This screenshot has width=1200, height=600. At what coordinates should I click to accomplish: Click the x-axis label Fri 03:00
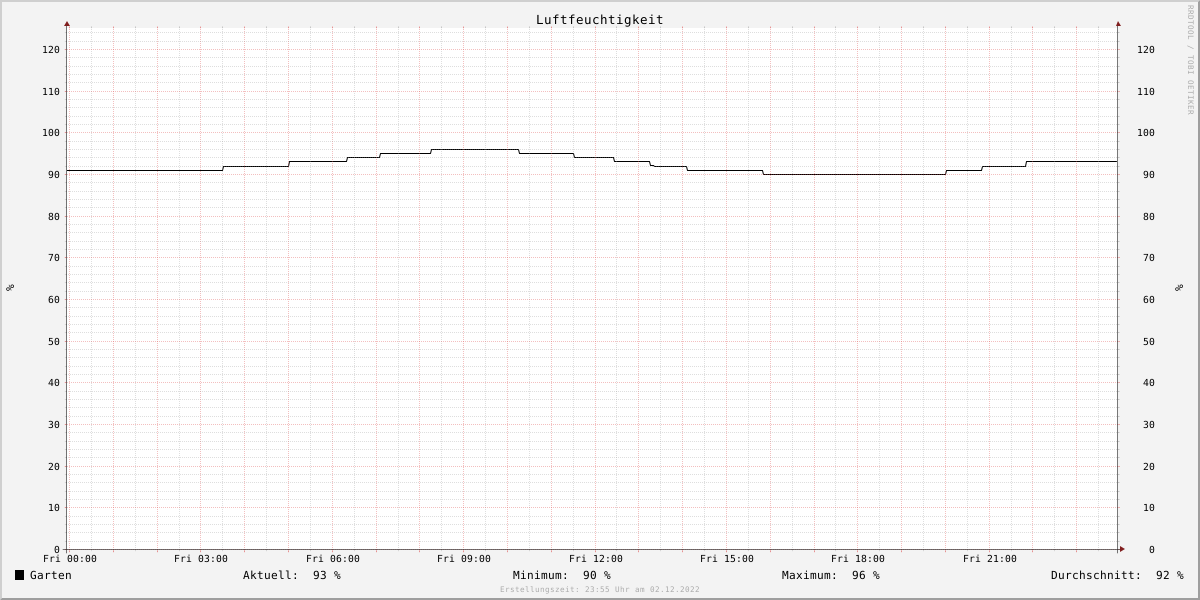coord(201,559)
